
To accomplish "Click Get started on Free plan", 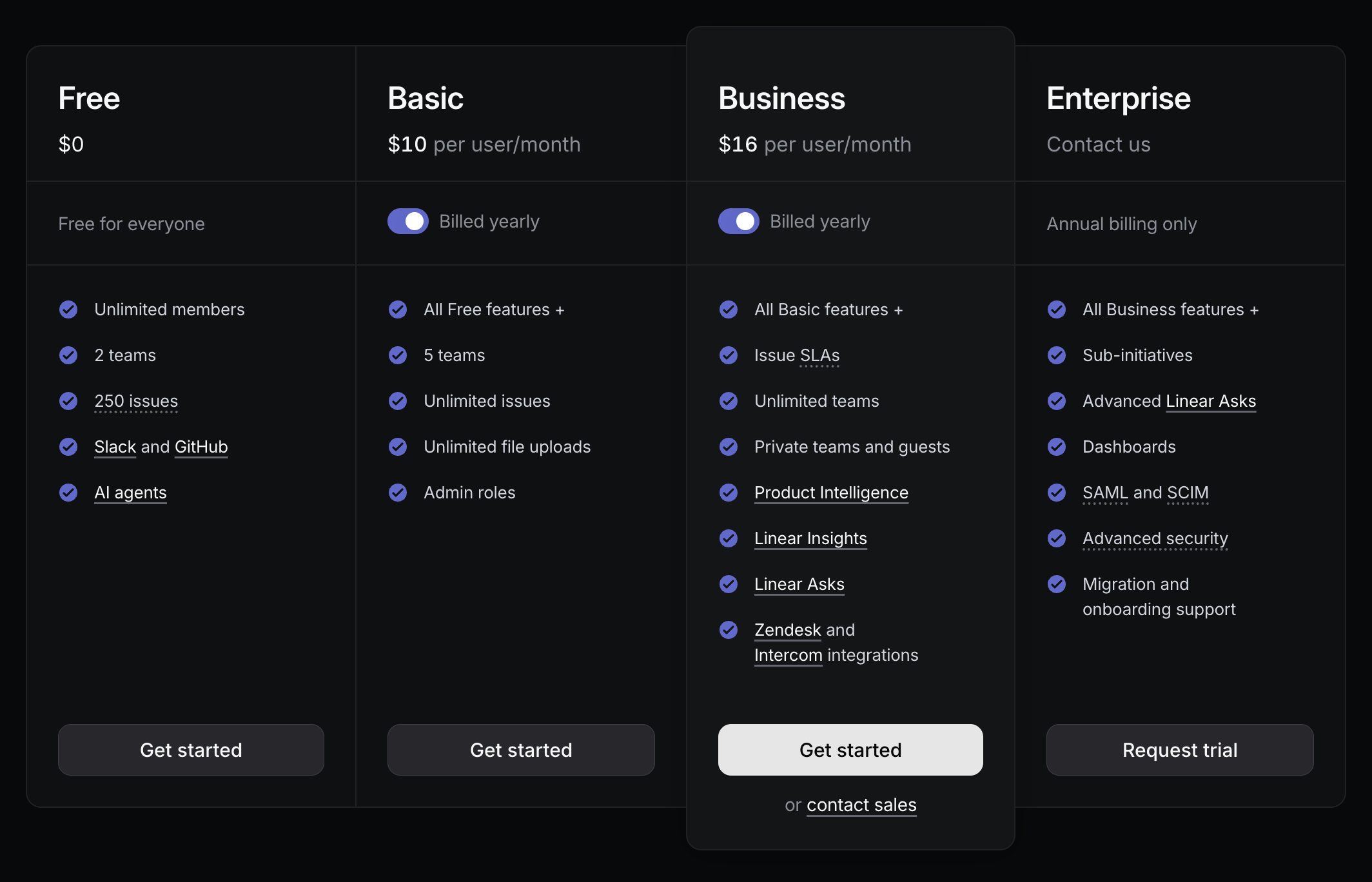I will coord(191,750).
